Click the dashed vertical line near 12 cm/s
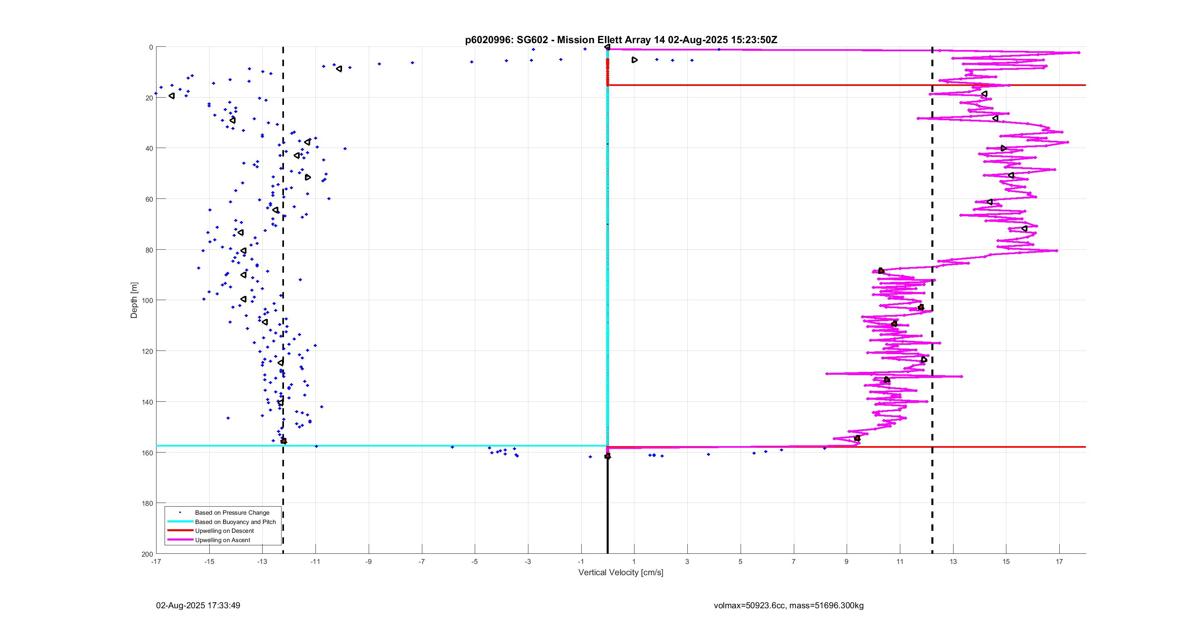The image size is (1200, 622). point(932,300)
